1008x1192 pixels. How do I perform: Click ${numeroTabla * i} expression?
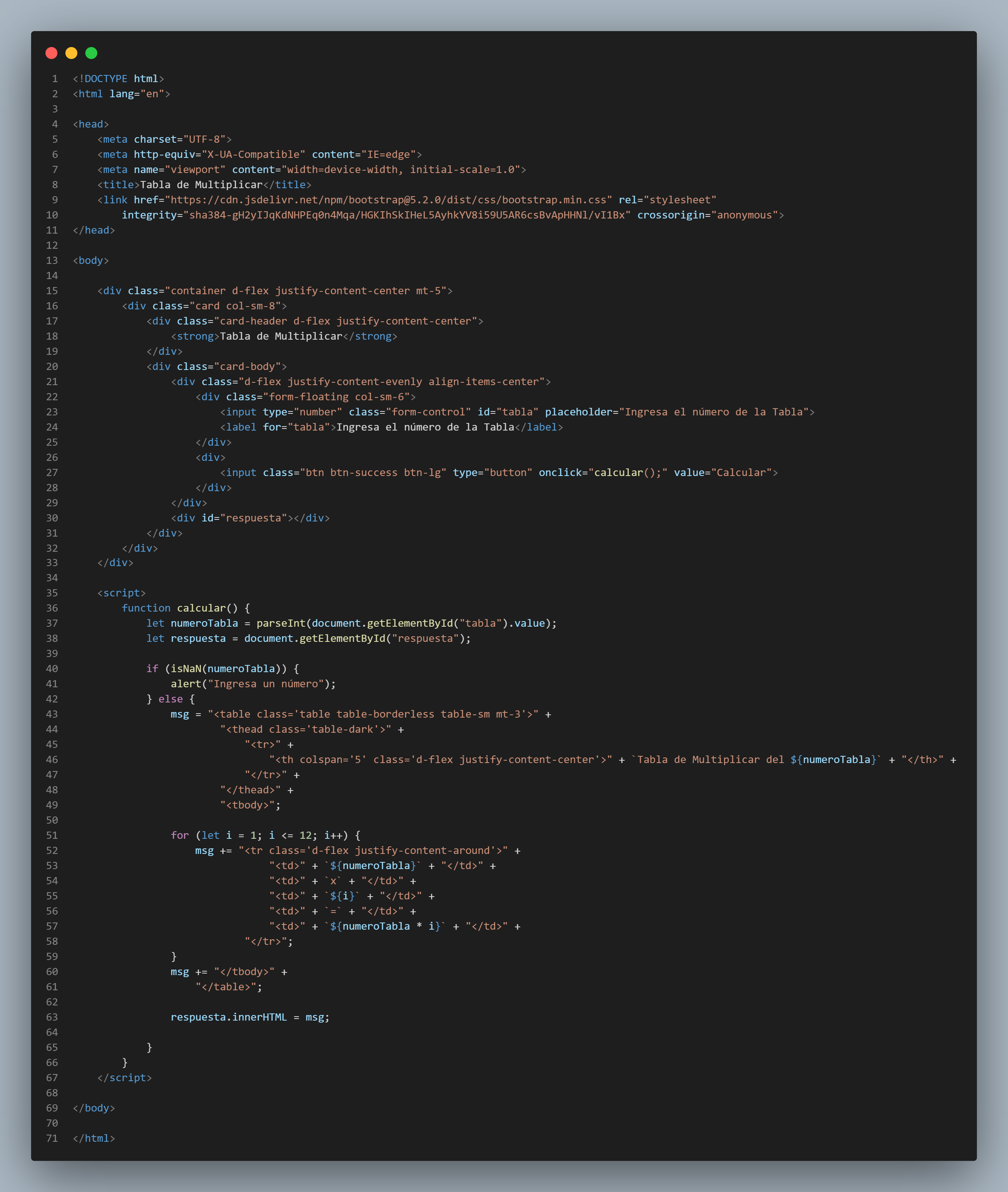pyautogui.click(x=385, y=926)
